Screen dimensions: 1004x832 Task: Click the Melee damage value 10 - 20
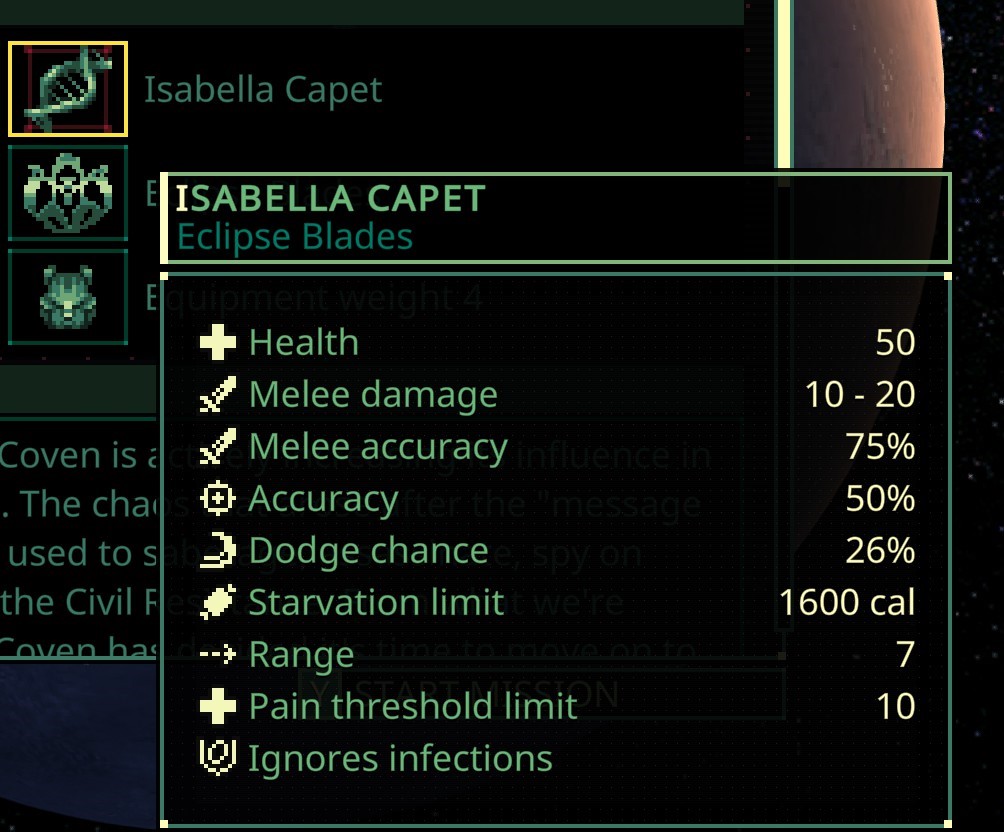click(860, 395)
